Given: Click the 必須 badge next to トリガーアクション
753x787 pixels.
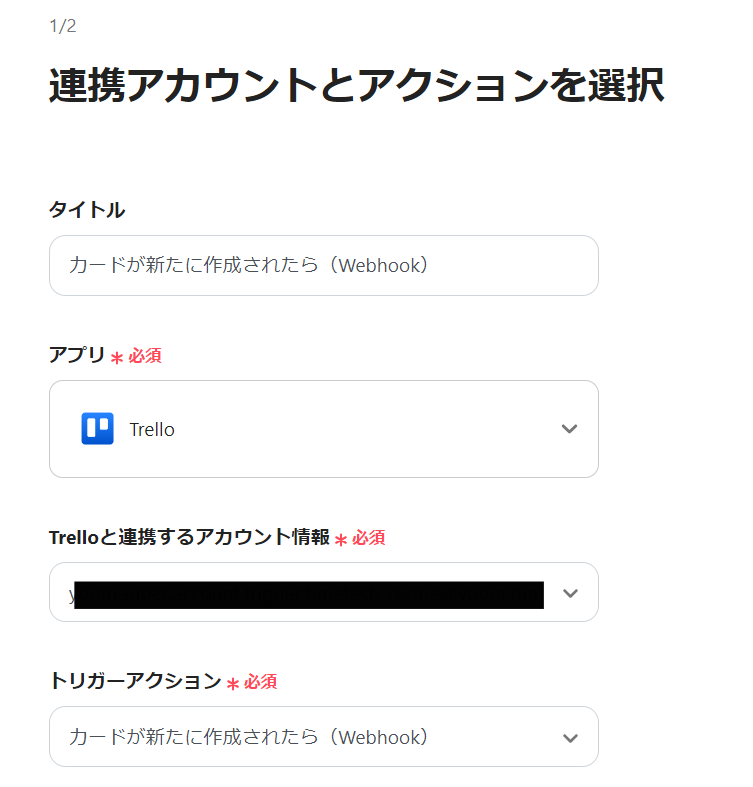Looking at the screenshot, I should pos(261,682).
